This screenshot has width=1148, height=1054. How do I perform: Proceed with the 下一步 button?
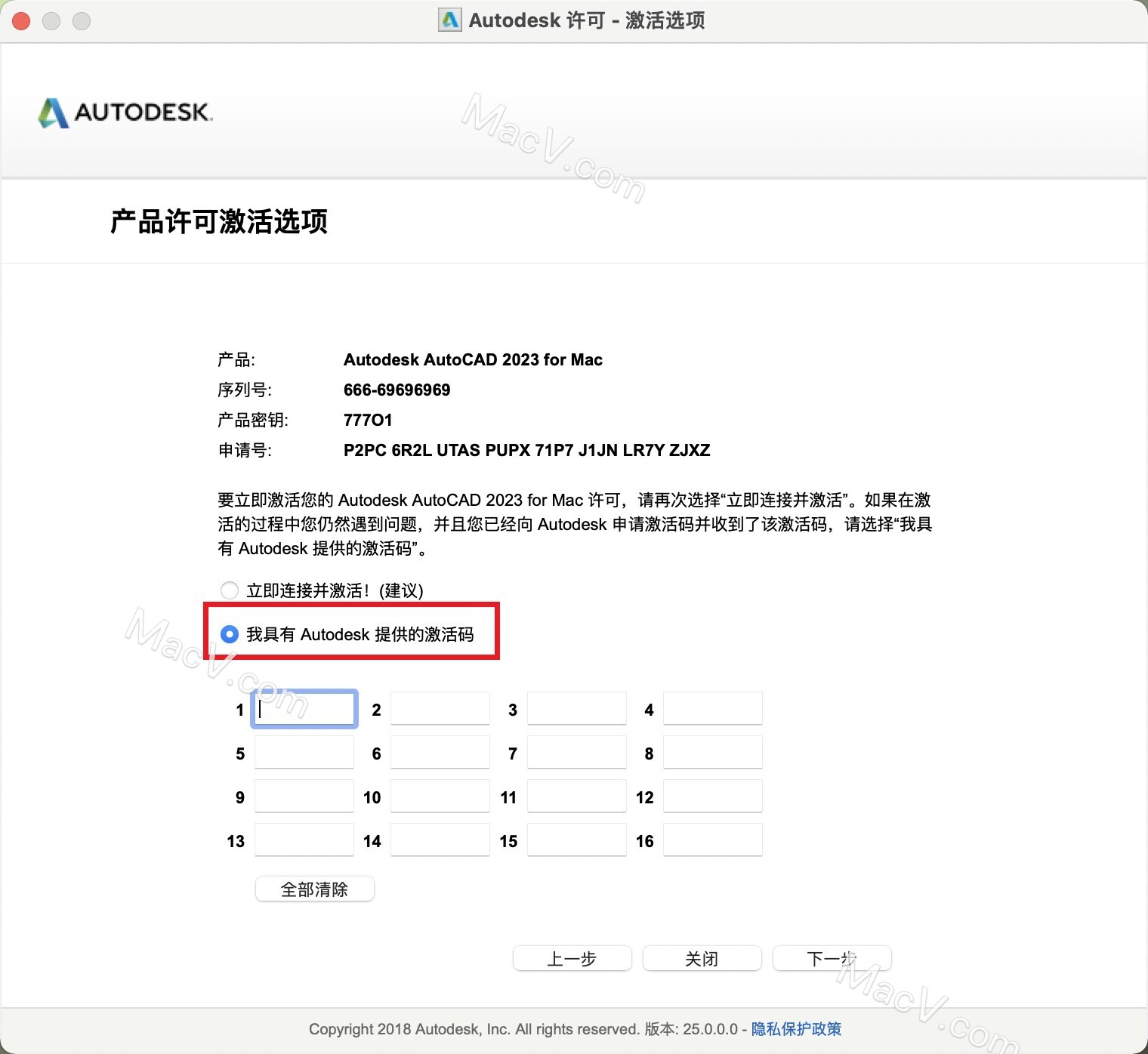[832, 959]
